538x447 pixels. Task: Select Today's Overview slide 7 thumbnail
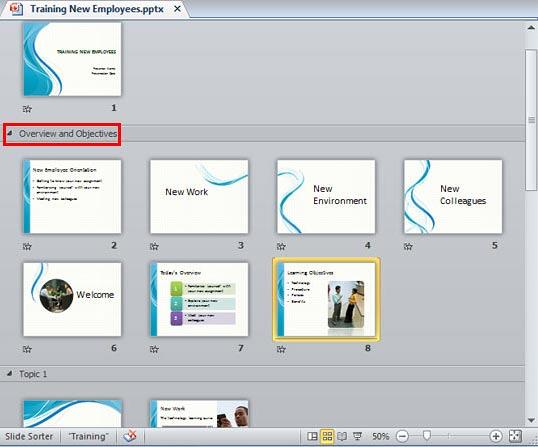[199, 299]
